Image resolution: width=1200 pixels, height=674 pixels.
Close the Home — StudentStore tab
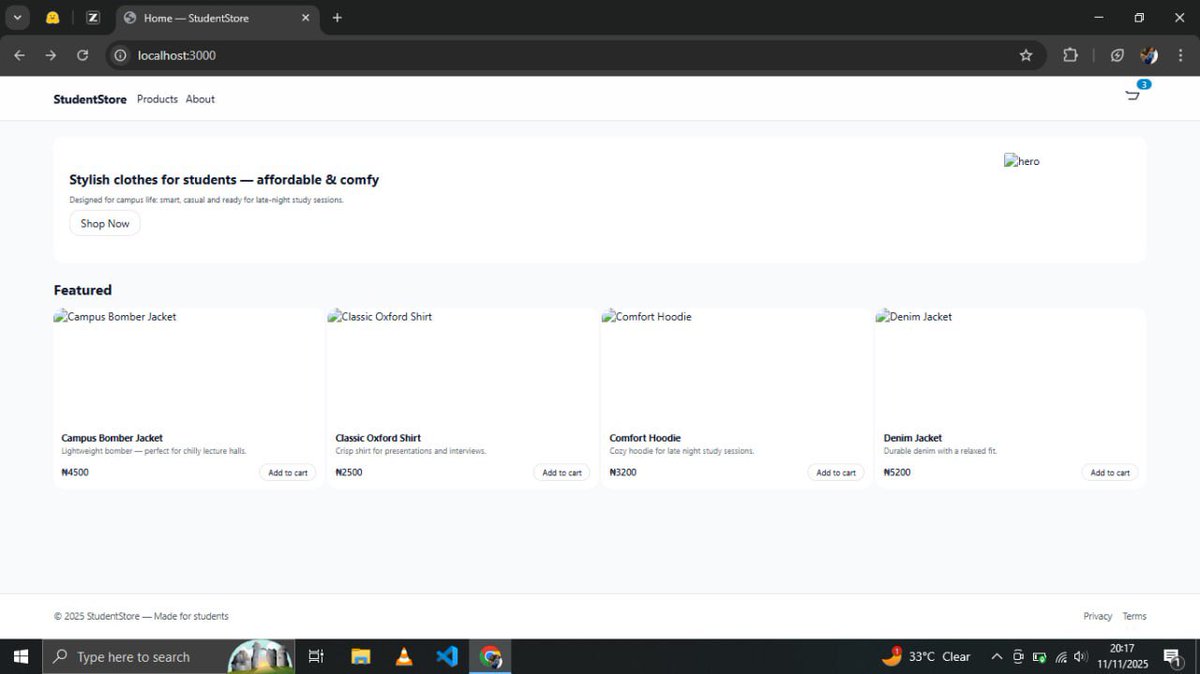click(304, 17)
